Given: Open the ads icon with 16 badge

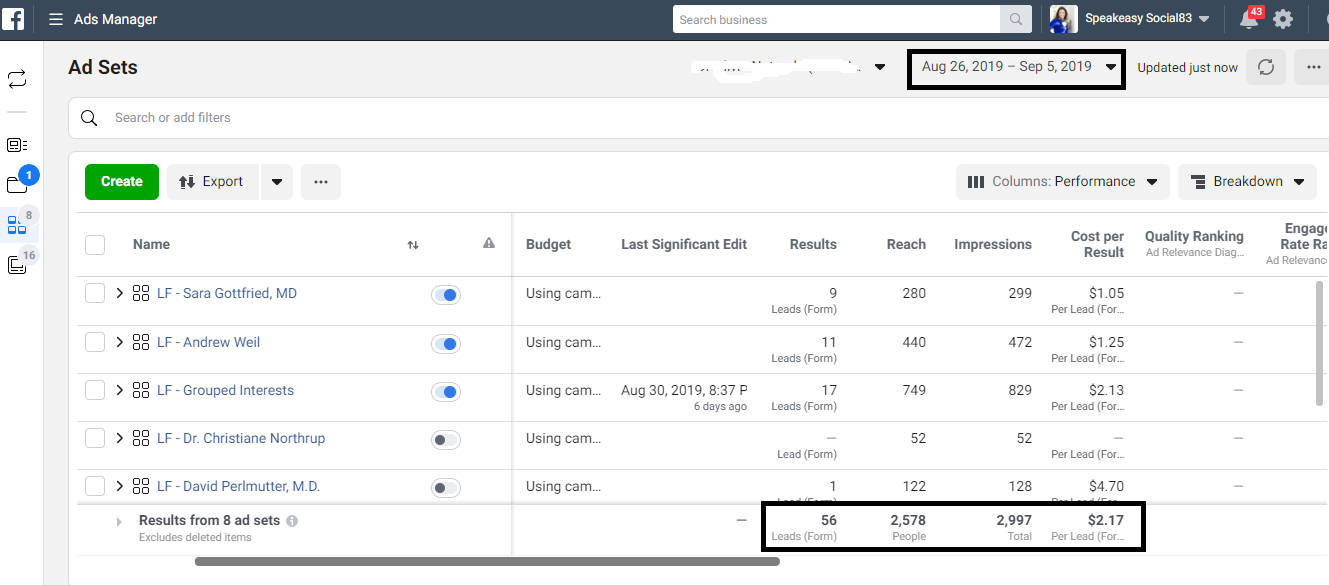Looking at the screenshot, I should [x=17, y=265].
